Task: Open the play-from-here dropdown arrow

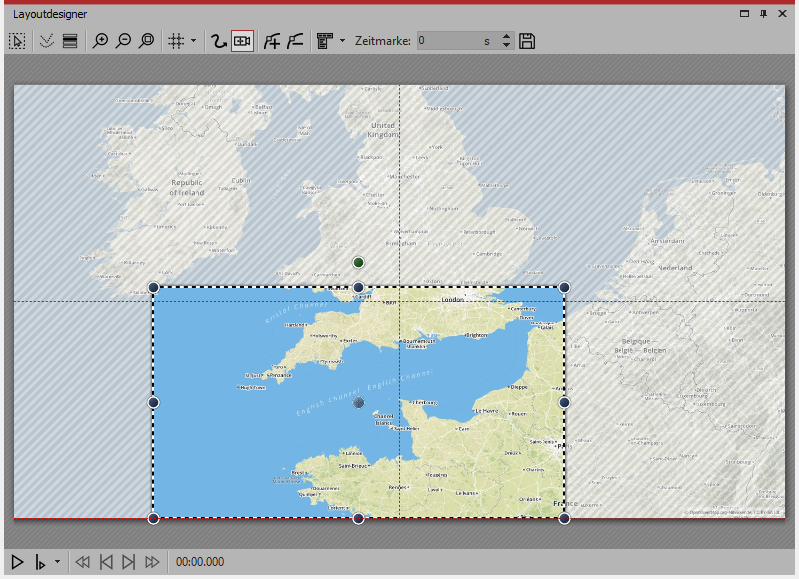Action: [57, 562]
